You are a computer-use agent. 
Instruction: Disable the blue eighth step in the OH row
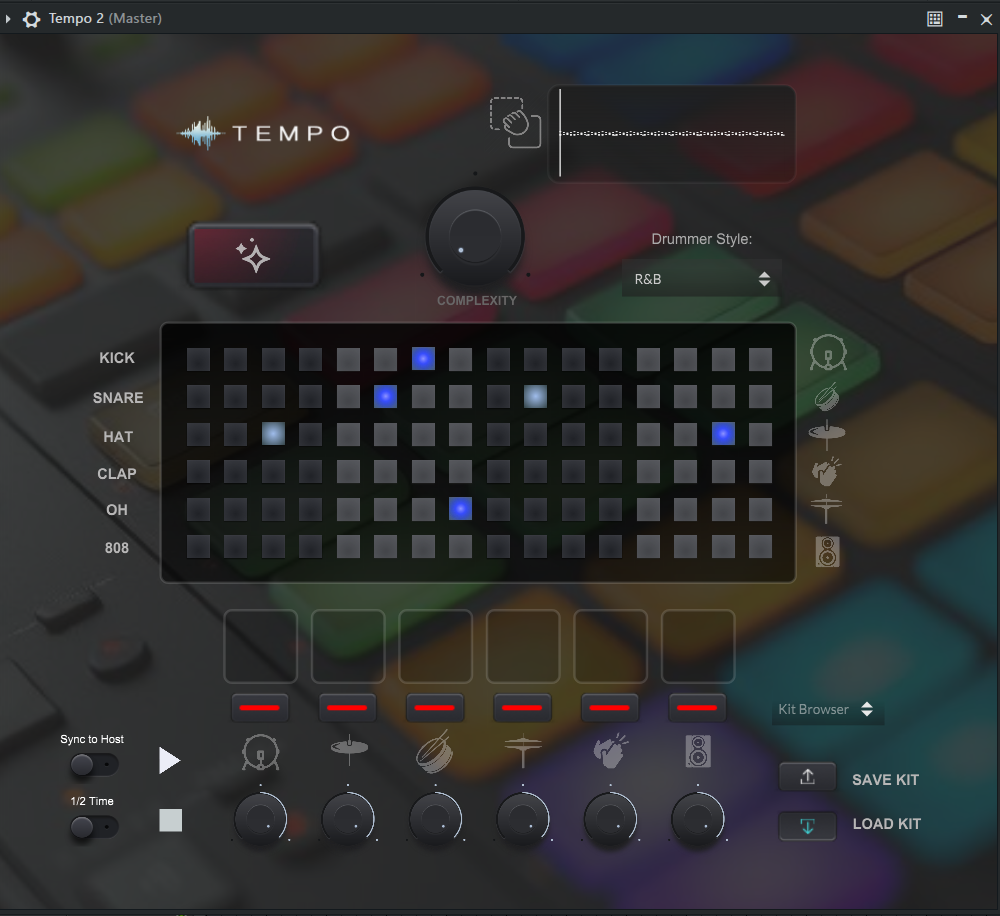tap(460, 509)
